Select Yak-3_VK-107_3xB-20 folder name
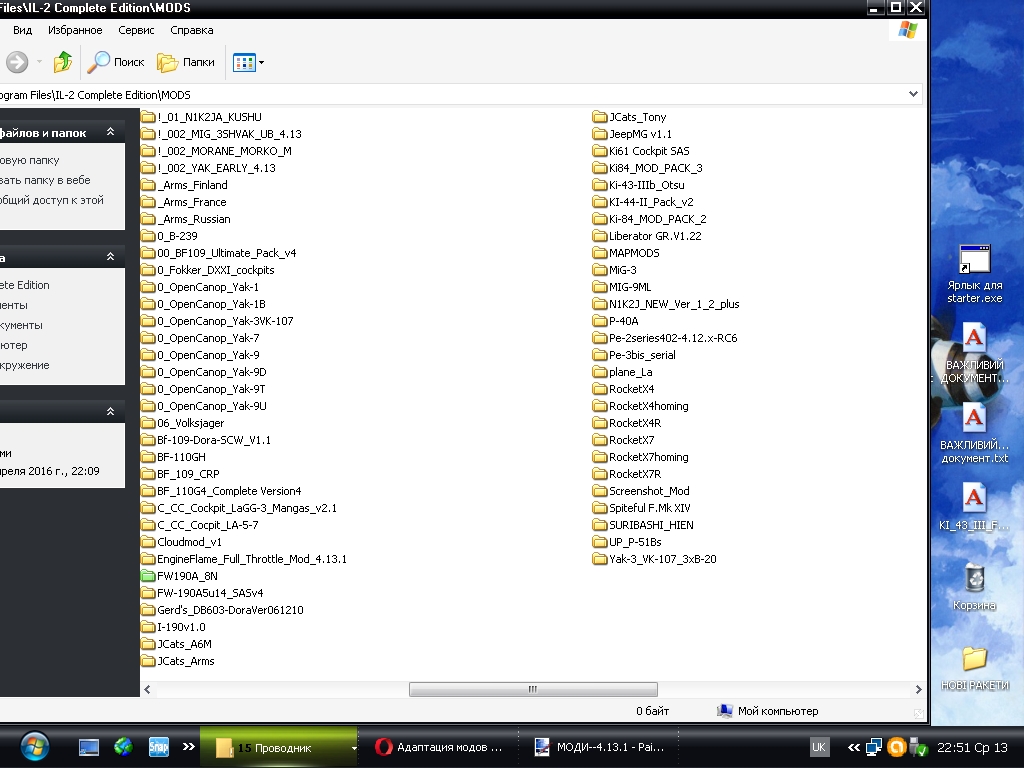1024x768 pixels. (x=663, y=559)
